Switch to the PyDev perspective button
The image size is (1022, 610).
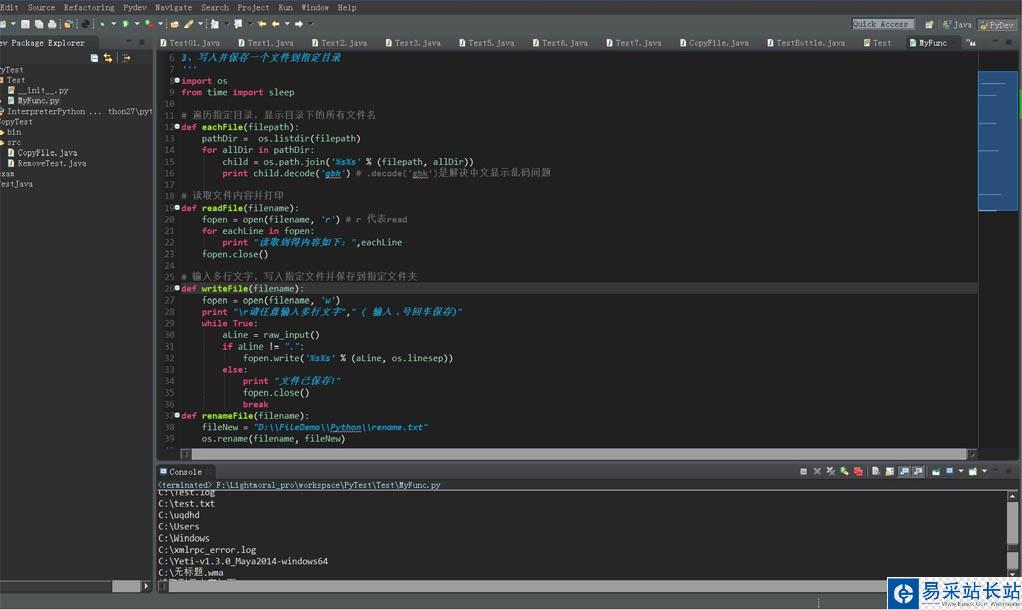997,25
